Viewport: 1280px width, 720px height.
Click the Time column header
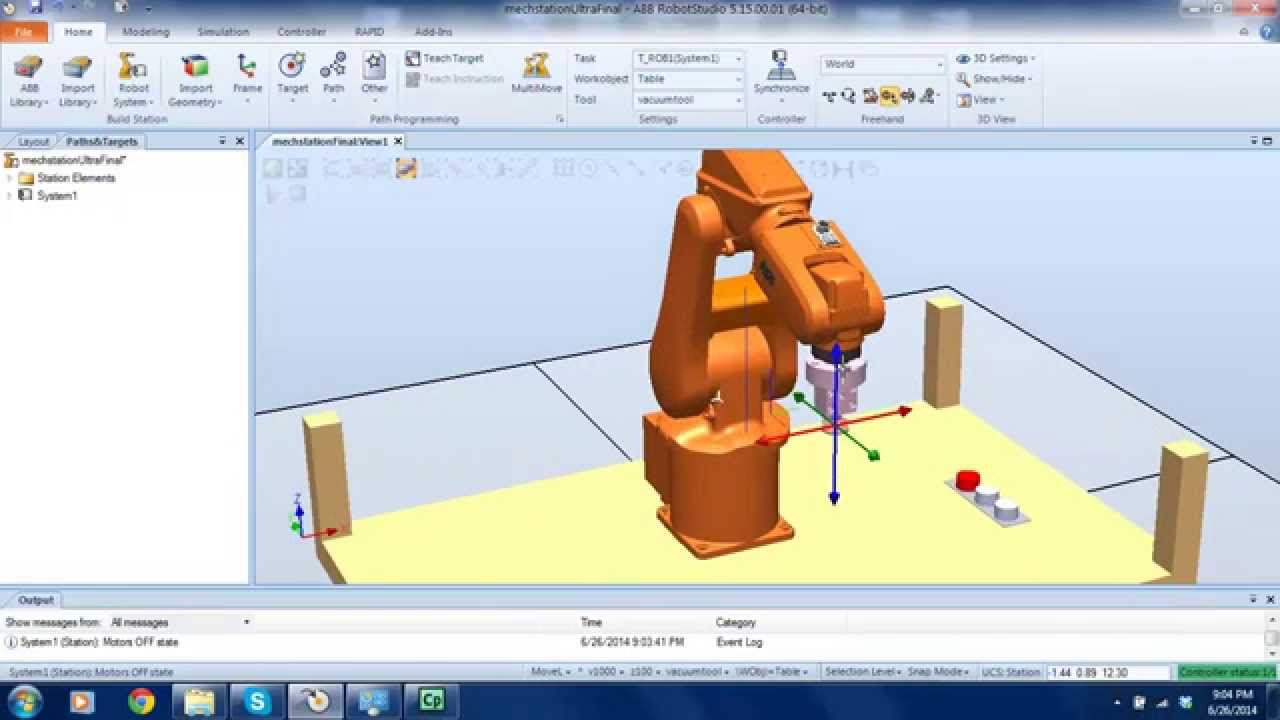tap(592, 622)
